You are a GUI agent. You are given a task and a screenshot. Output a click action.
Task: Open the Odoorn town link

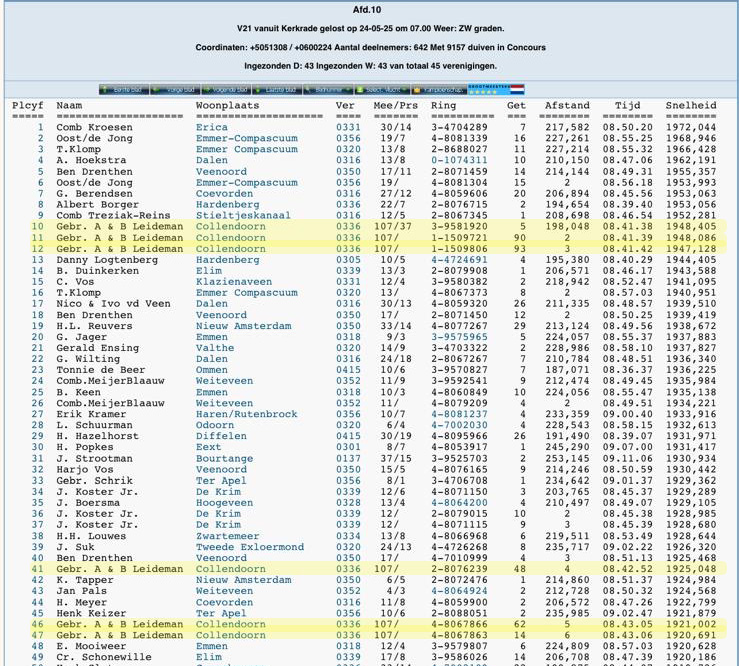(x=215, y=425)
